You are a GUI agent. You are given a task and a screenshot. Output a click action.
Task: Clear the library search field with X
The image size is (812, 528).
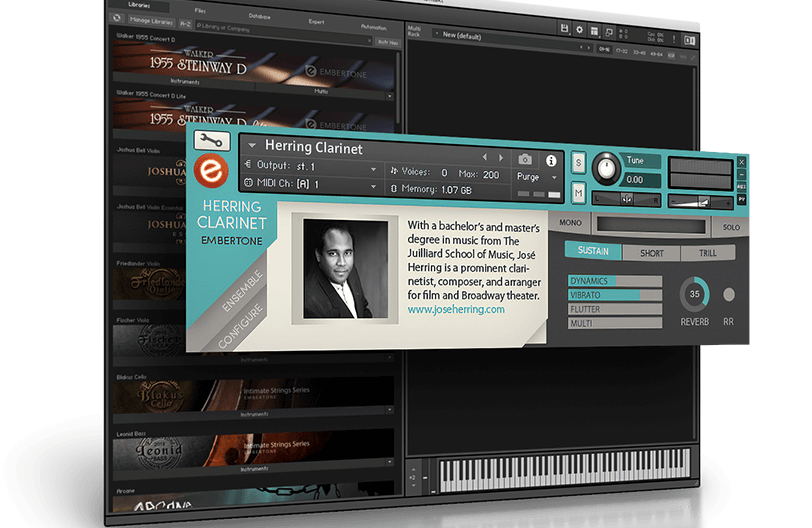(x=369, y=40)
